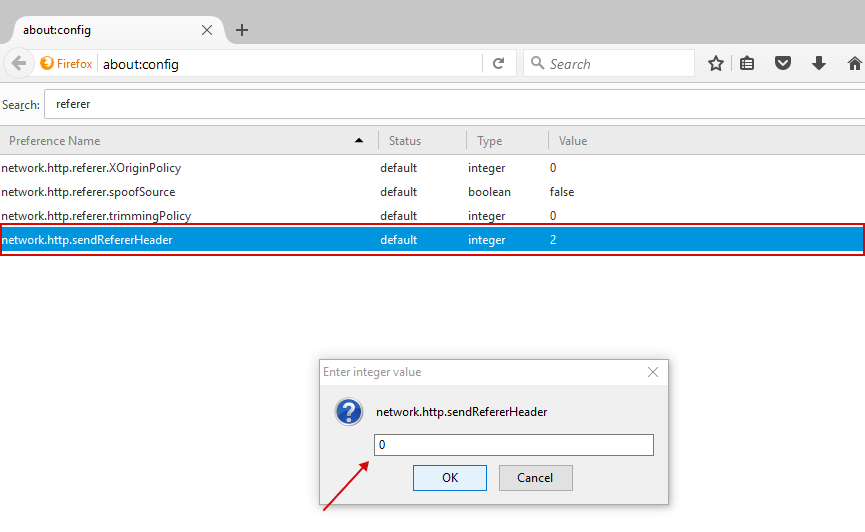The image size is (865, 532).
Task: Bookmark this page with star icon
Action: pos(716,64)
